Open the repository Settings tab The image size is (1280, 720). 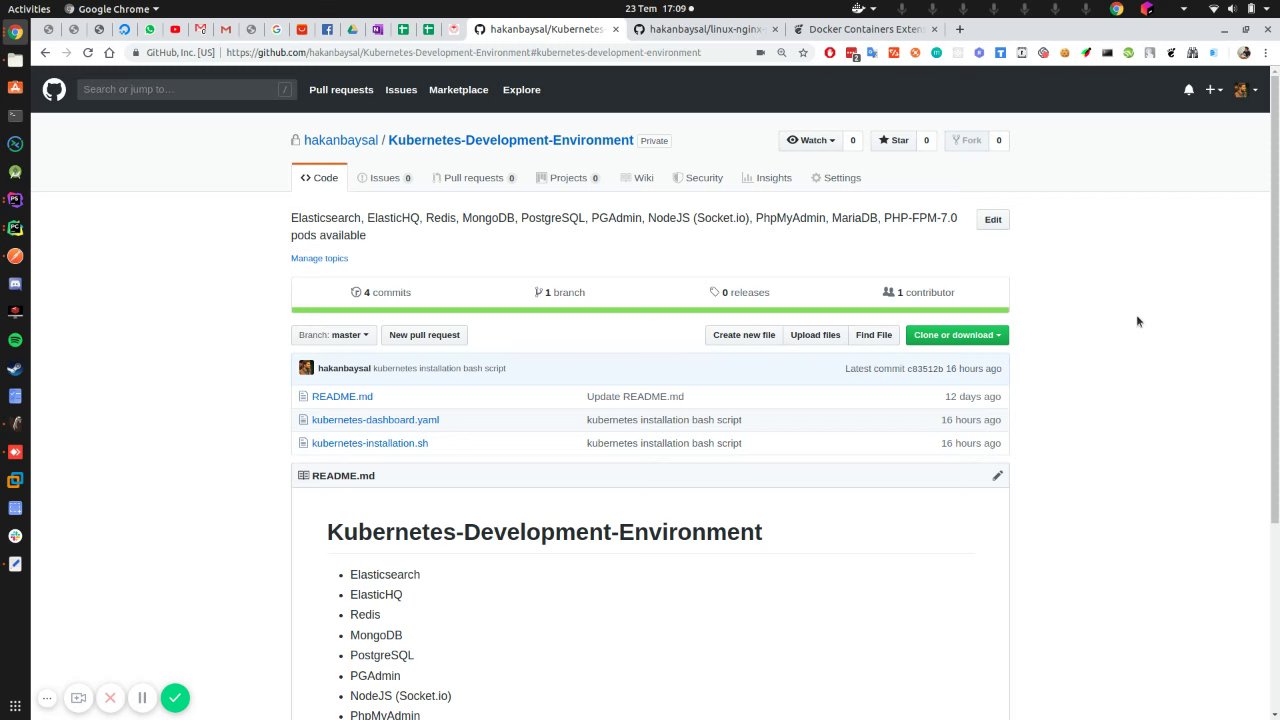(836, 178)
